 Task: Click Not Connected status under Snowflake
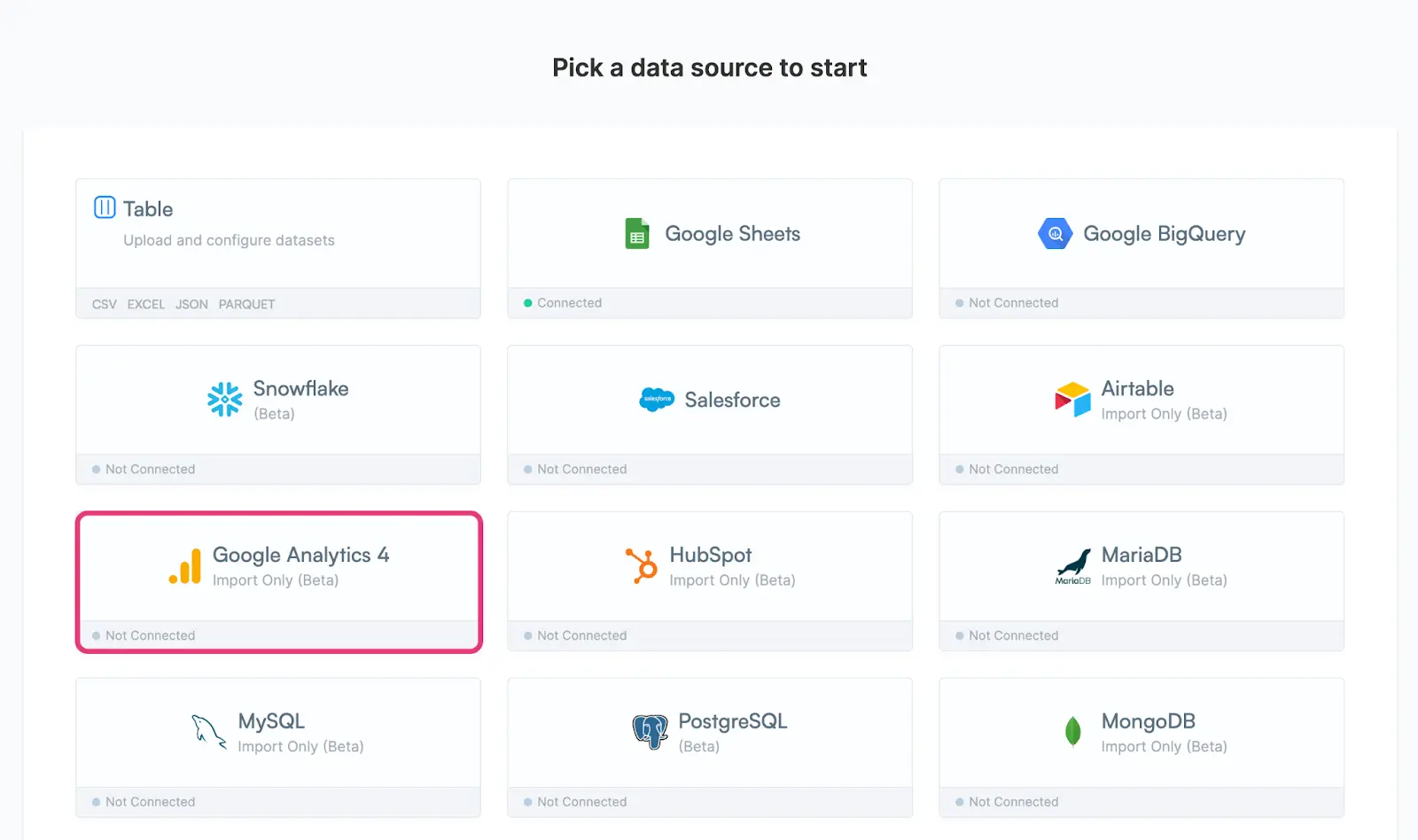tap(149, 469)
